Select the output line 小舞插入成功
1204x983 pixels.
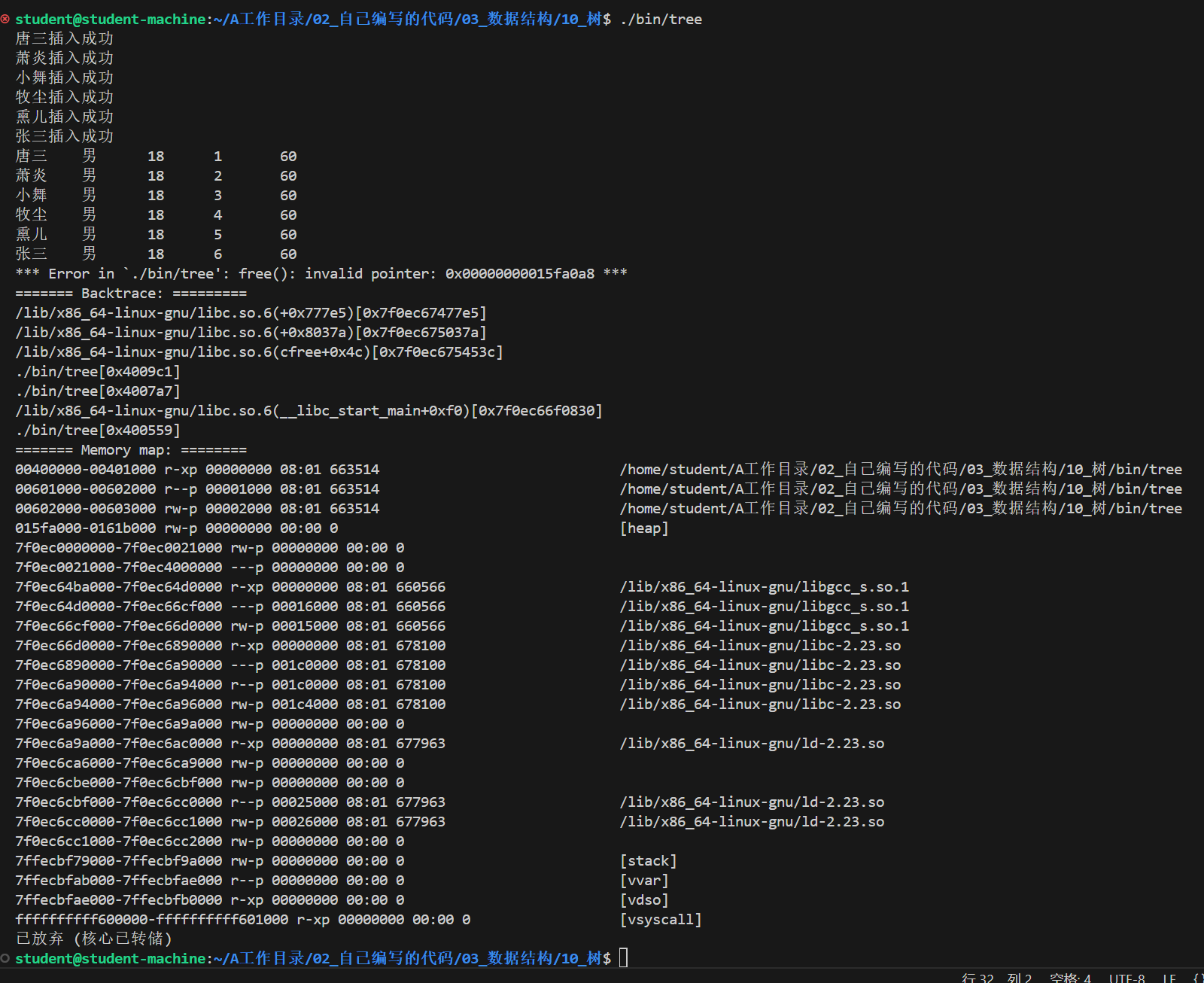coord(65,78)
